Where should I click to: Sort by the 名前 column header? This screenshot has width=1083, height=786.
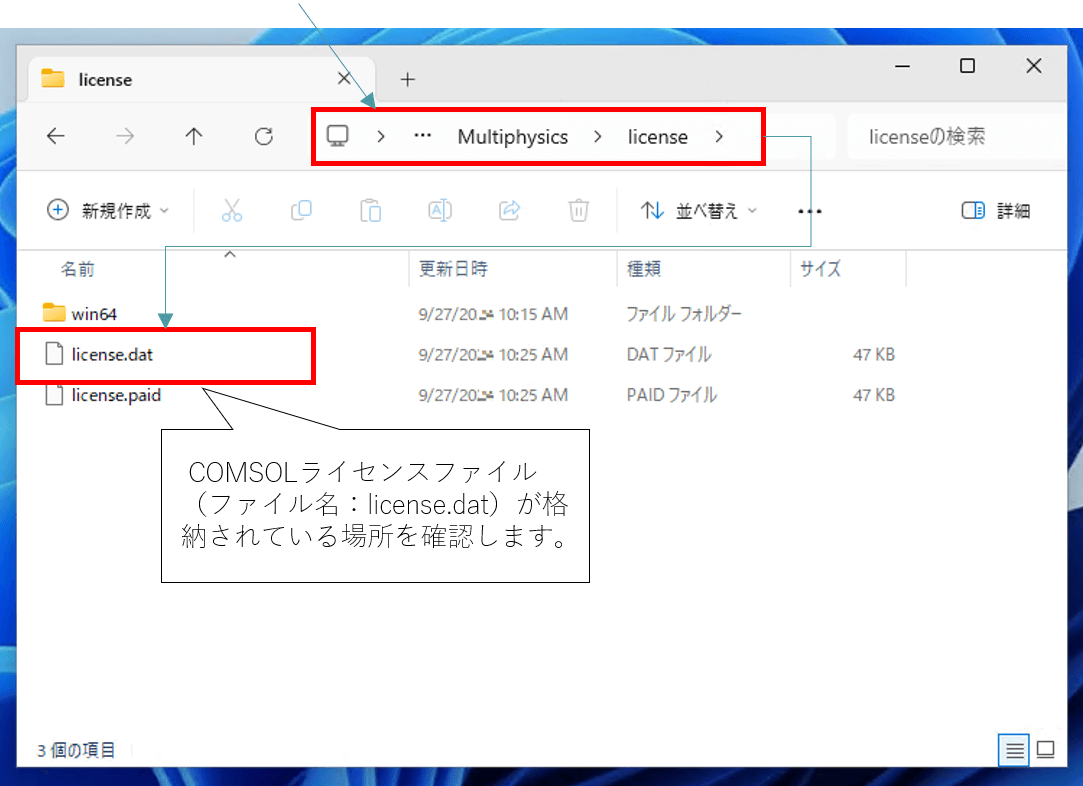pyautogui.click(x=77, y=269)
